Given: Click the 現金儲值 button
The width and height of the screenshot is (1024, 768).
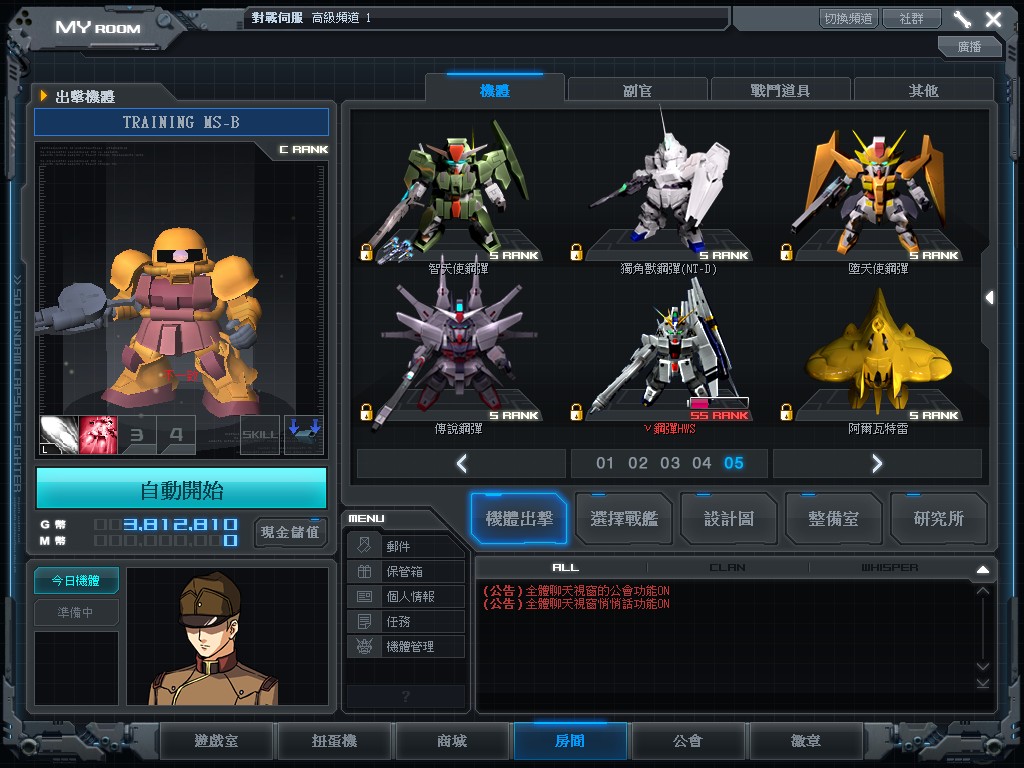Looking at the screenshot, I should point(290,532).
